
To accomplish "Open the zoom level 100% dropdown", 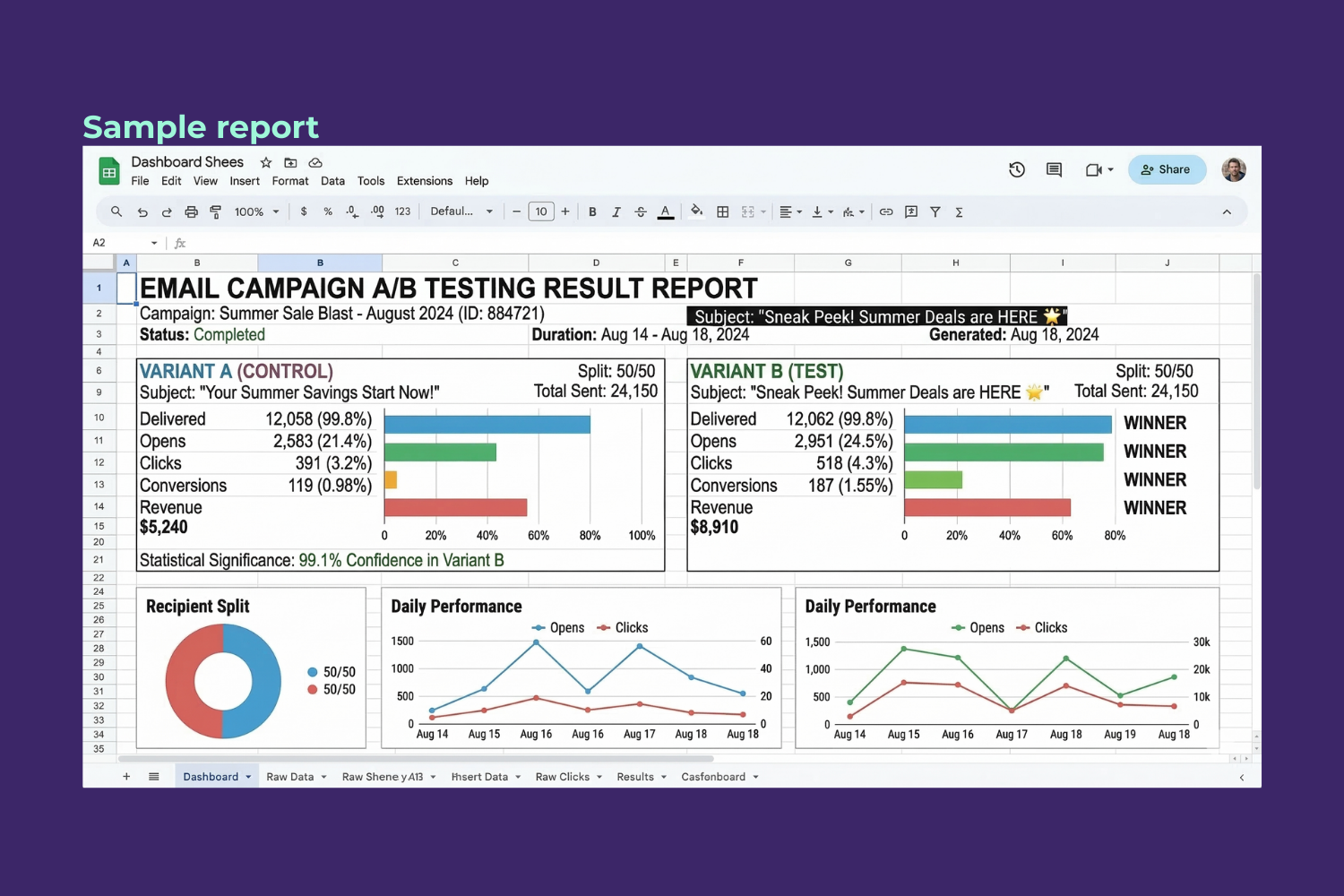I will [x=256, y=211].
